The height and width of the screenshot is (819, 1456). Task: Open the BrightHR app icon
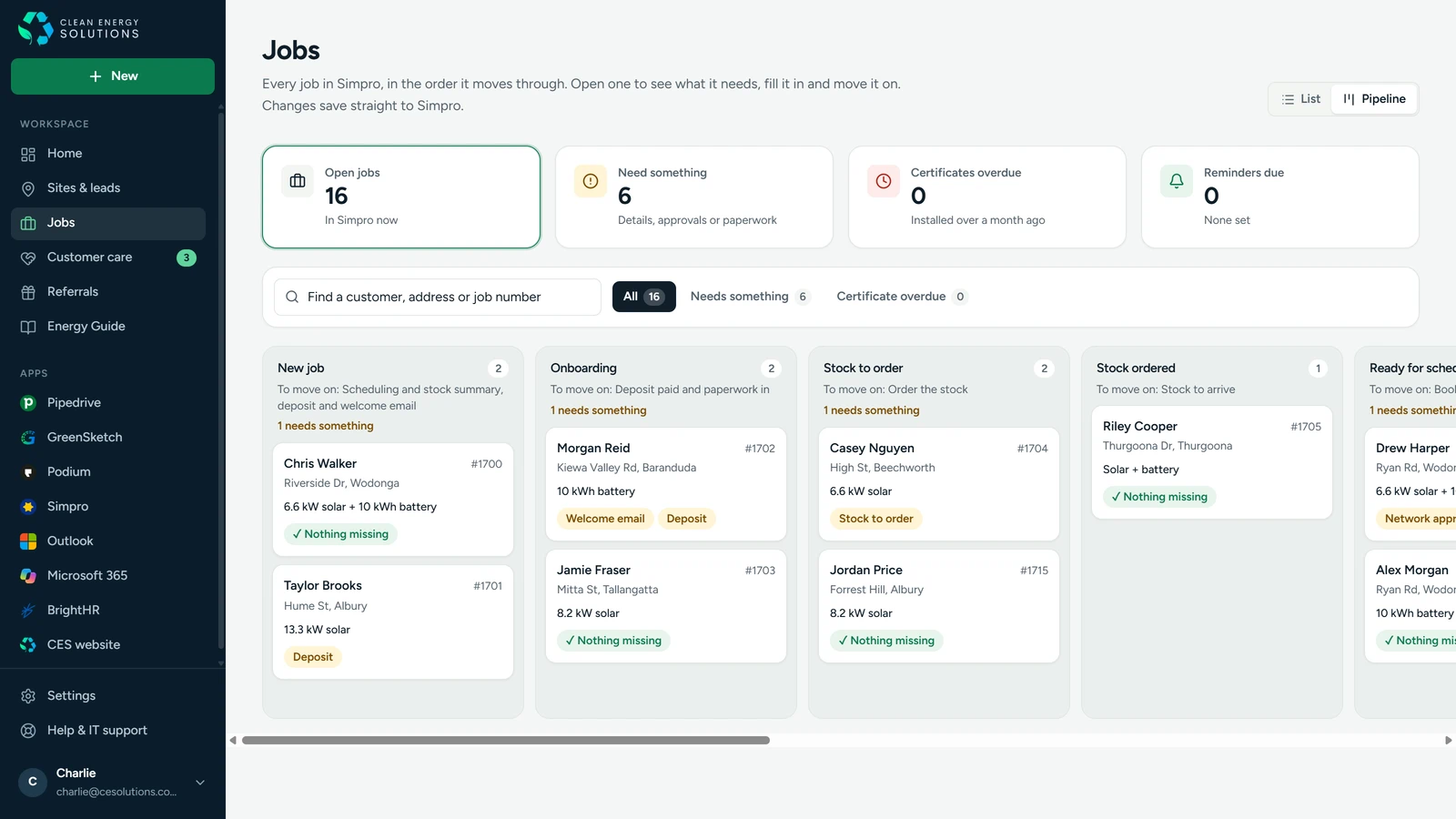coord(28,611)
